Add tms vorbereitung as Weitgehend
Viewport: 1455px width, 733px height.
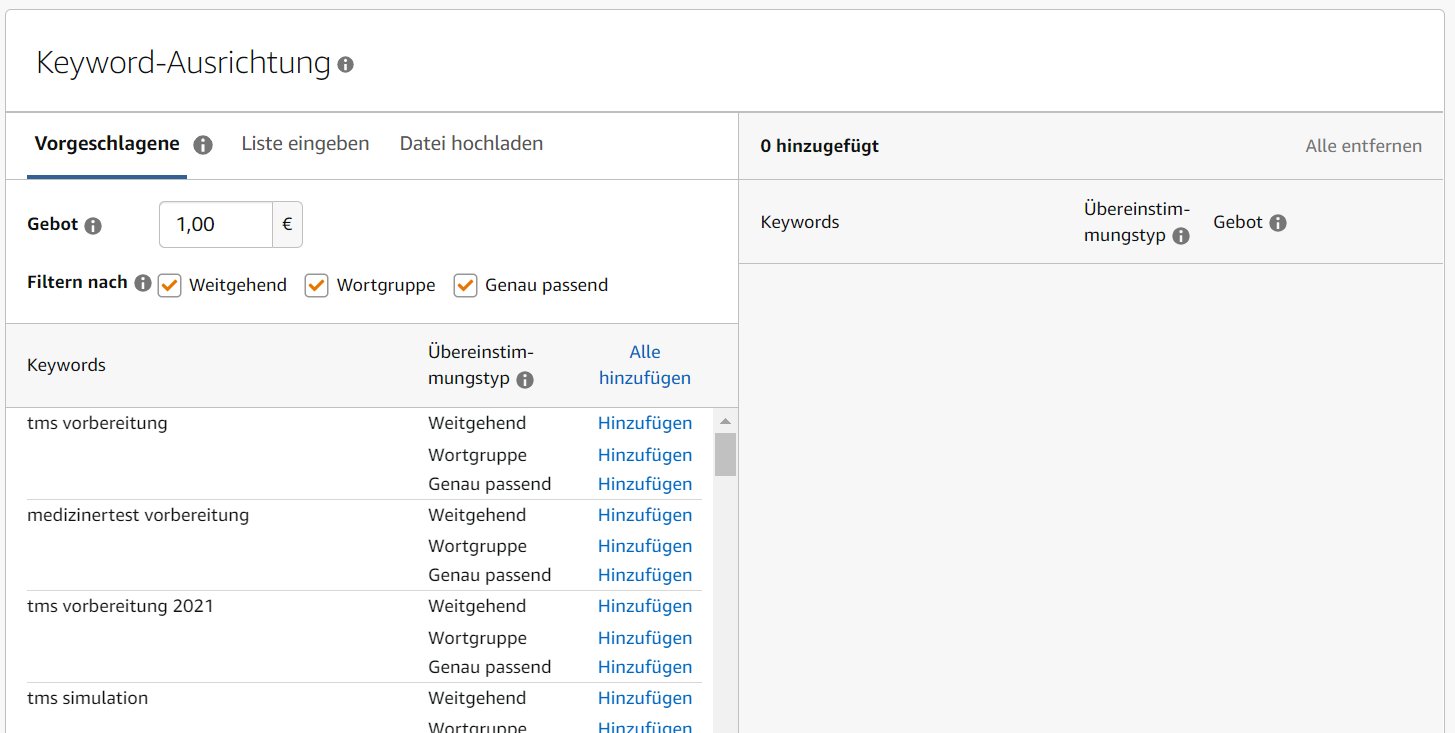click(645, 423)
